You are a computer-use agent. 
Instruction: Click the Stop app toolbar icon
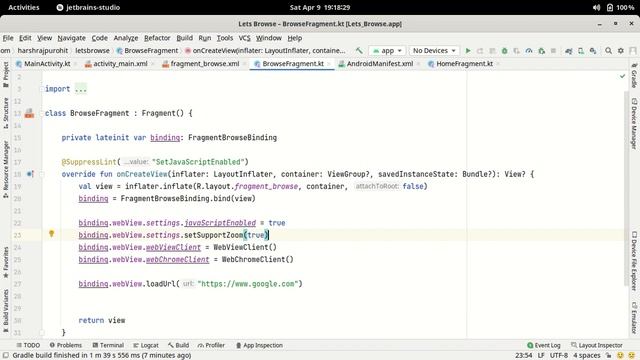click(553, 51)
